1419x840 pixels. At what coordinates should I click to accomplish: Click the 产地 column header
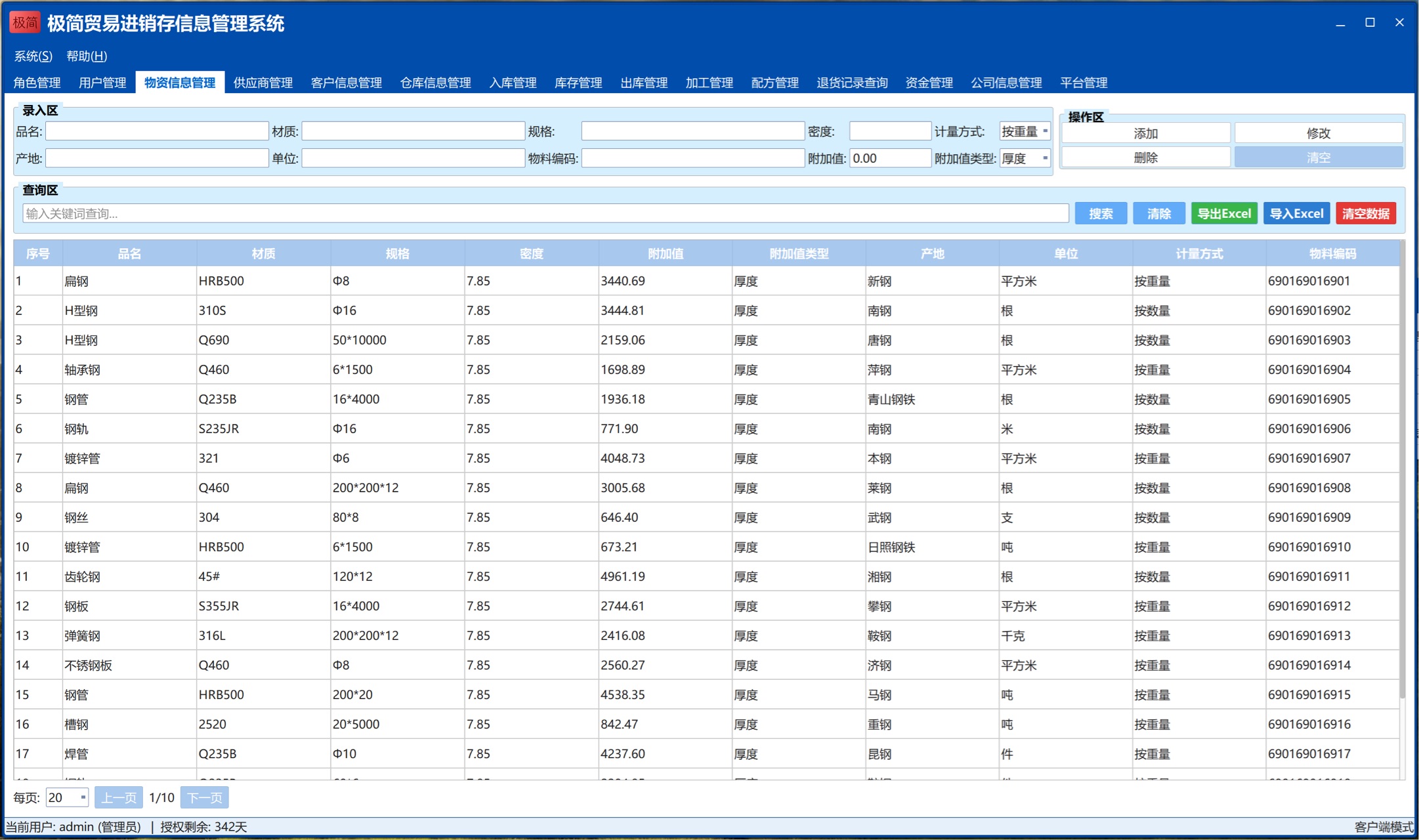click(x=932, y=254)
